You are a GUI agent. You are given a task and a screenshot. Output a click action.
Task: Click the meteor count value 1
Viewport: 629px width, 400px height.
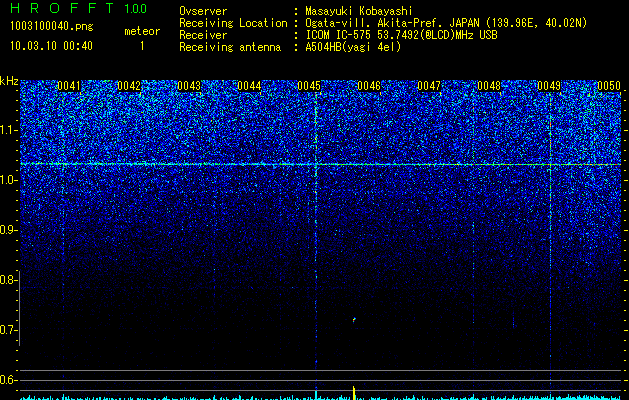point(142,46)
